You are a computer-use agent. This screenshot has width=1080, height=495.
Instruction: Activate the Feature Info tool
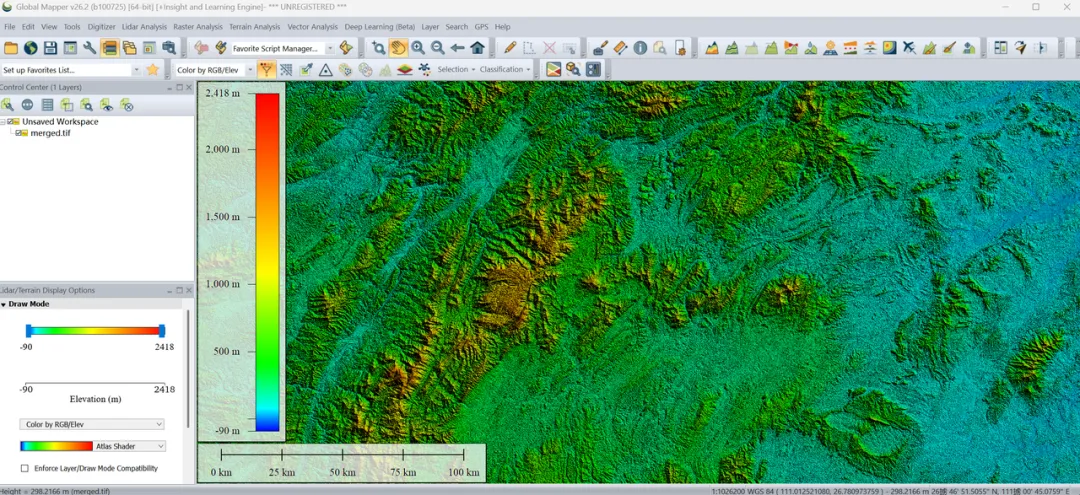point(640,48)
